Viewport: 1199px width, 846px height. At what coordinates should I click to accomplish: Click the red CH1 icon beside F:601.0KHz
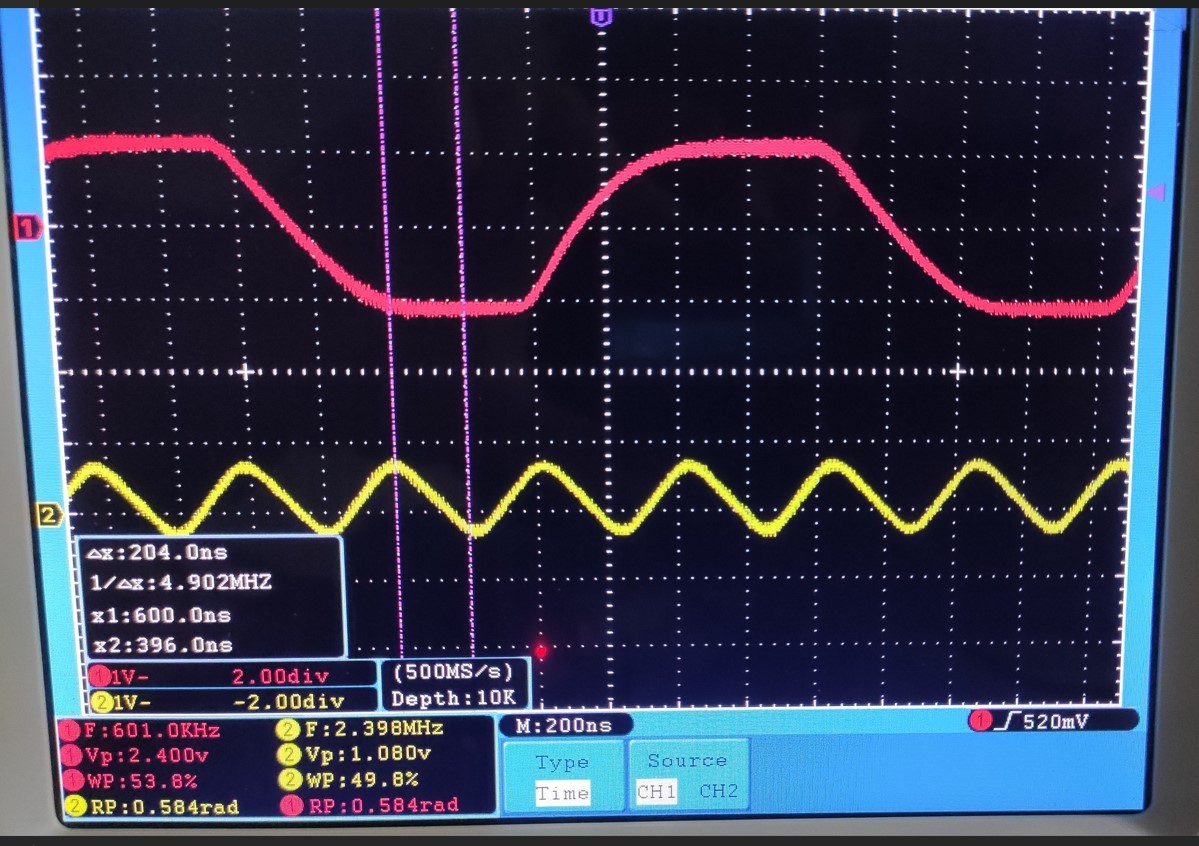[72, 730]
